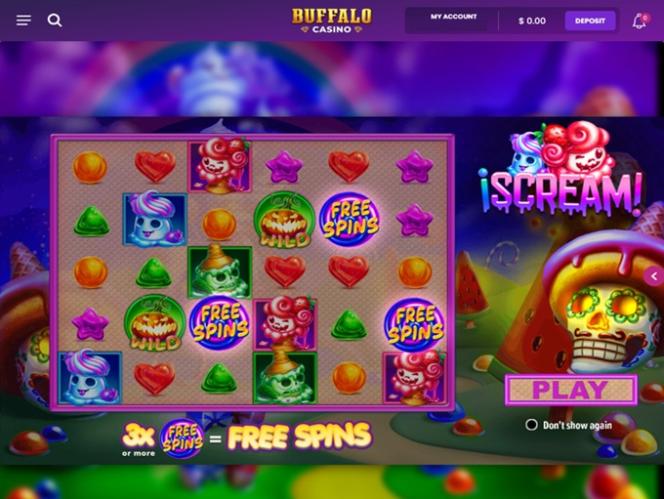The width and height of the screenshot is (664, 499).
Task: Click the pumpkin Wild symbol in fourth row
Action: [155, 323]
